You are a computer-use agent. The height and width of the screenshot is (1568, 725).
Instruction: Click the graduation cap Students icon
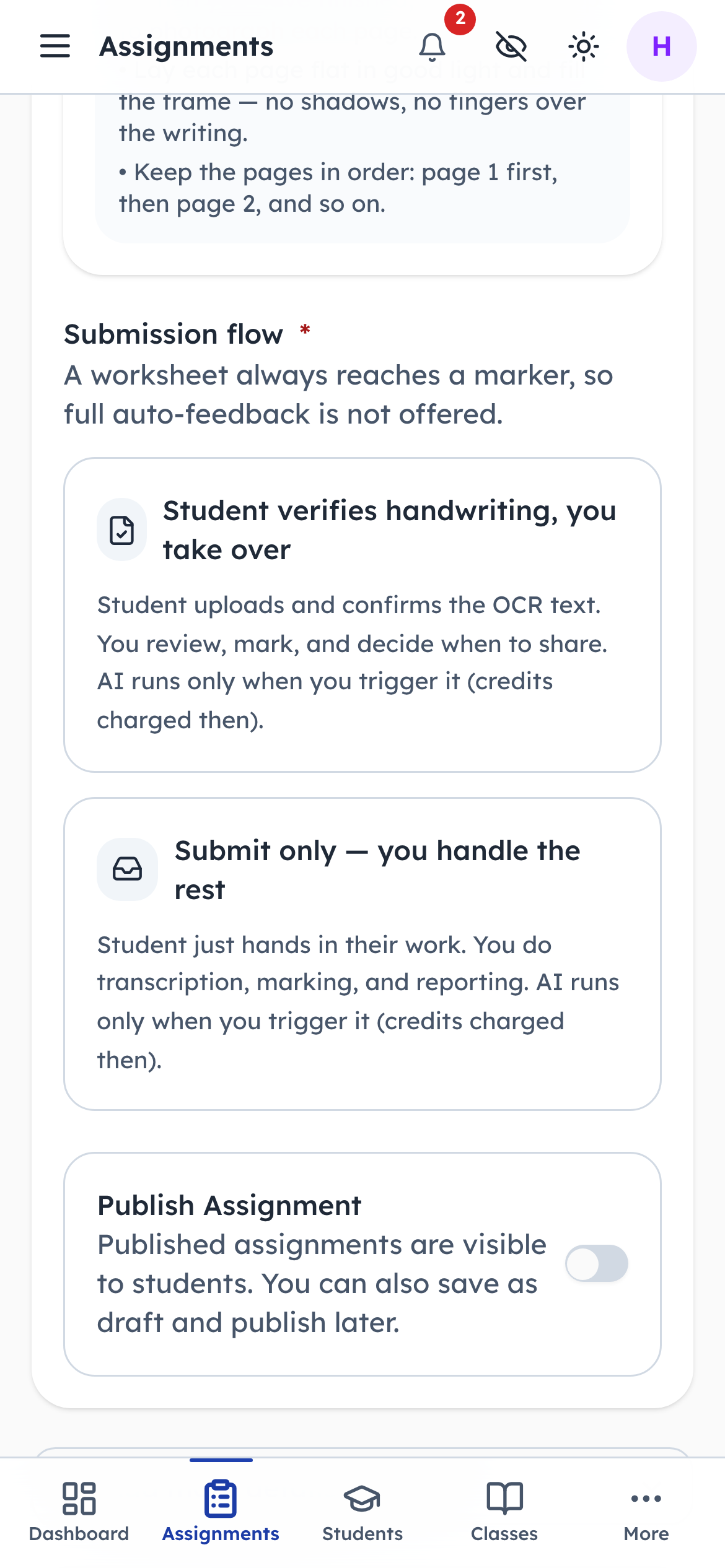coord(362,1499)
